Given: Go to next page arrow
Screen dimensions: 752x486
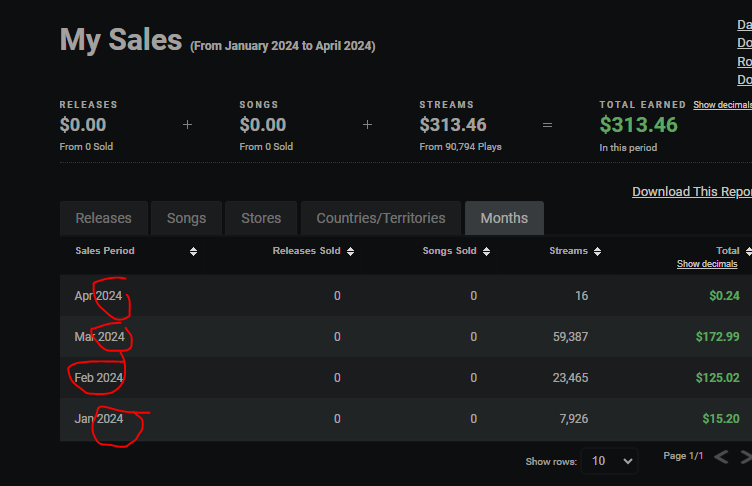Looking at the screenshot, I should [x=745, y=458].
